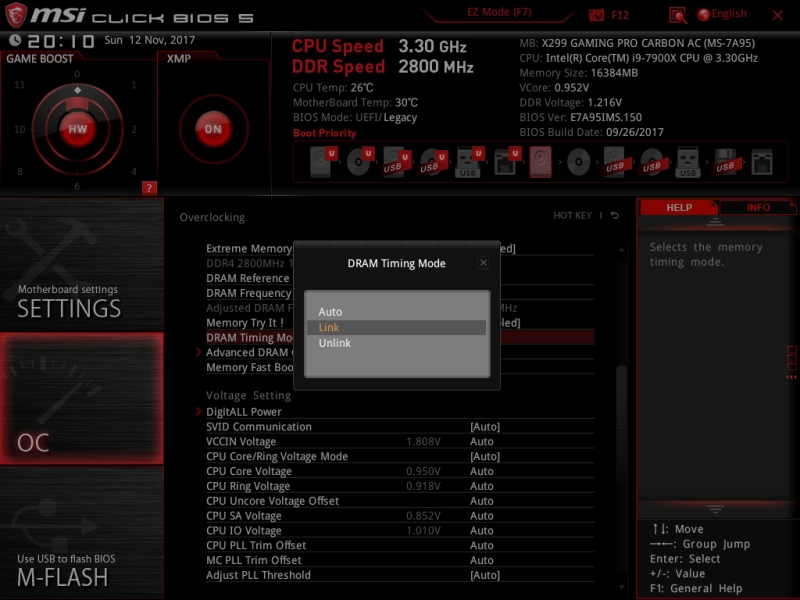800x600 pixels.
Task: Choose Auto in DRAM Timing Mode list
Action: [x=396, y=312]
